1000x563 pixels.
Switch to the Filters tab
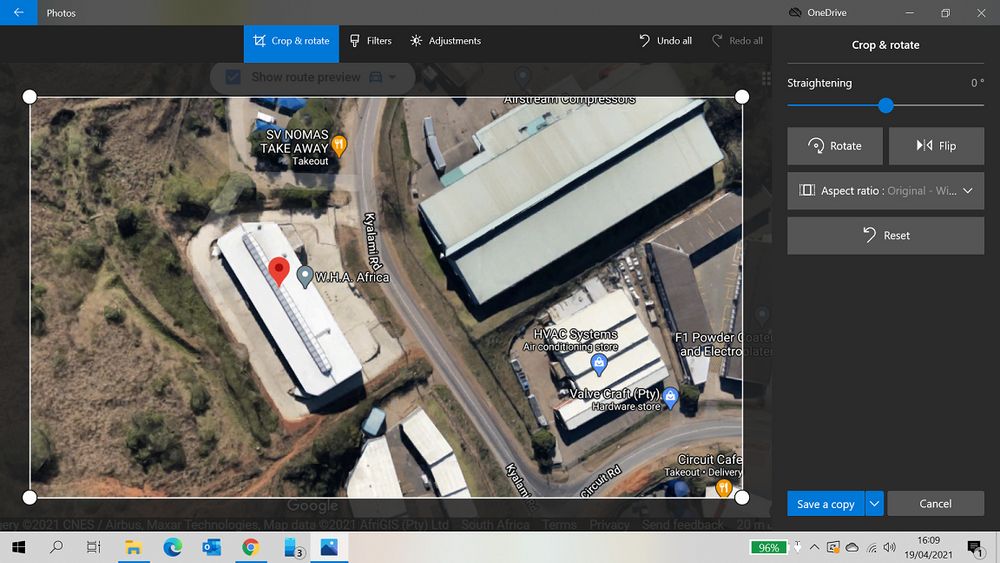point(370,41)
